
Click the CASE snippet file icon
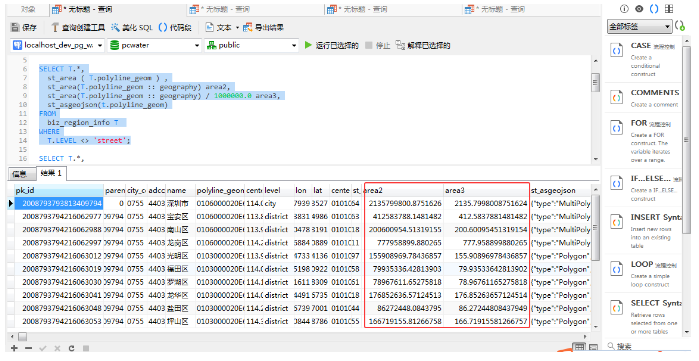617,51
